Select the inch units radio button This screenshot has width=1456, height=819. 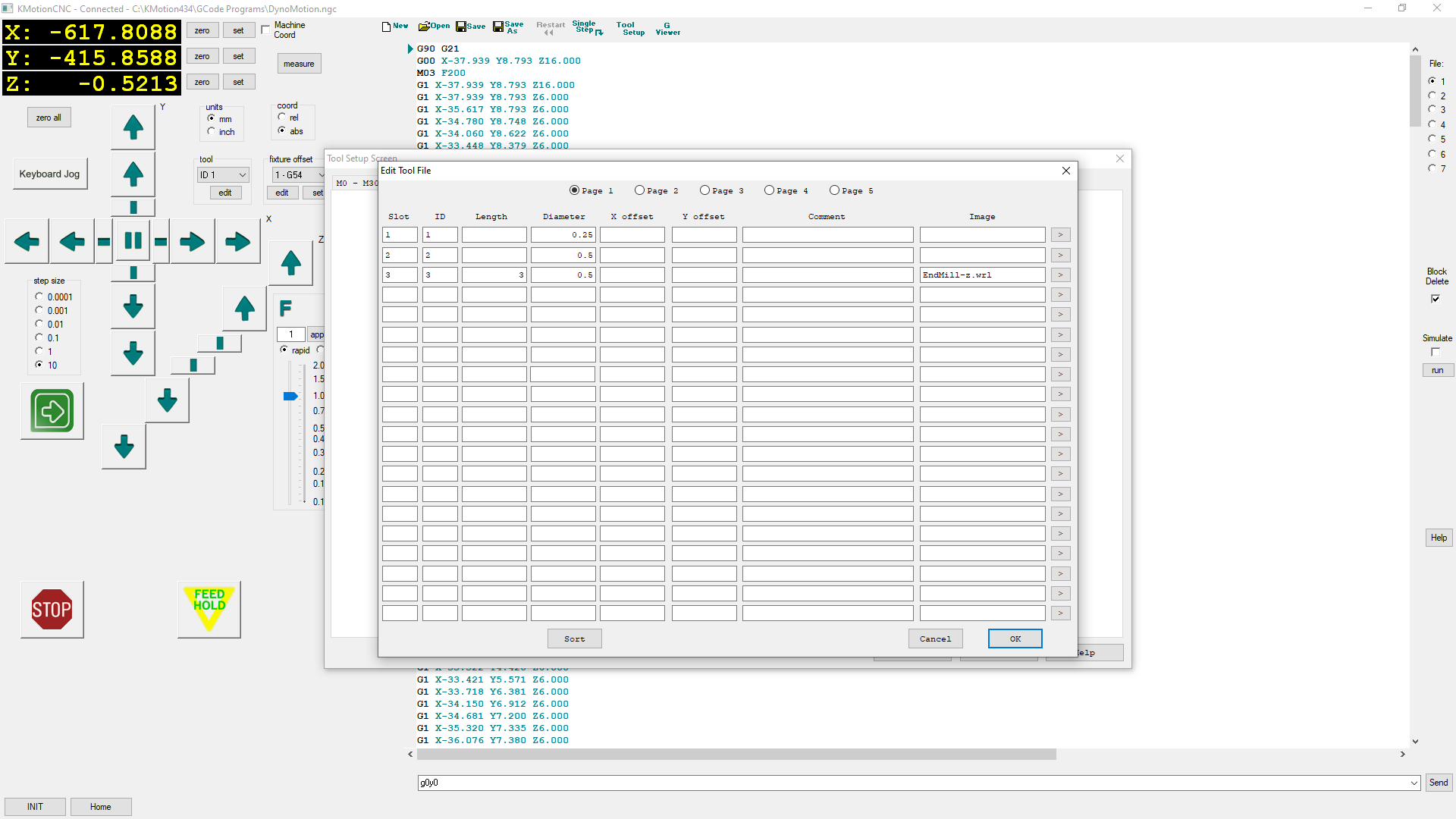212,131
